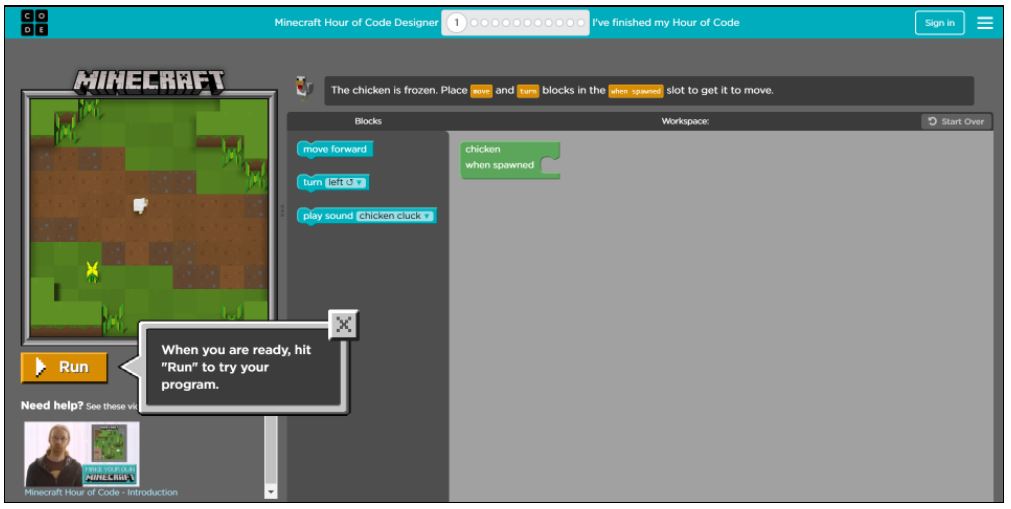Select the move forward block
The image size is (1011, 509).
335,149
